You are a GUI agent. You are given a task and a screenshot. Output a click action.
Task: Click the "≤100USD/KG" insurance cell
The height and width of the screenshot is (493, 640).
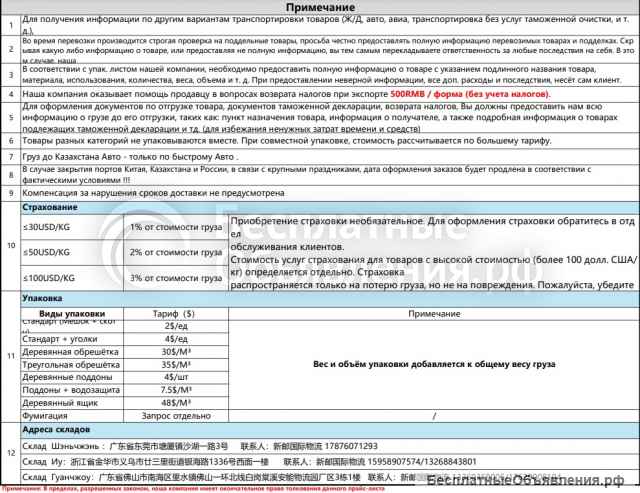point(52,277)
